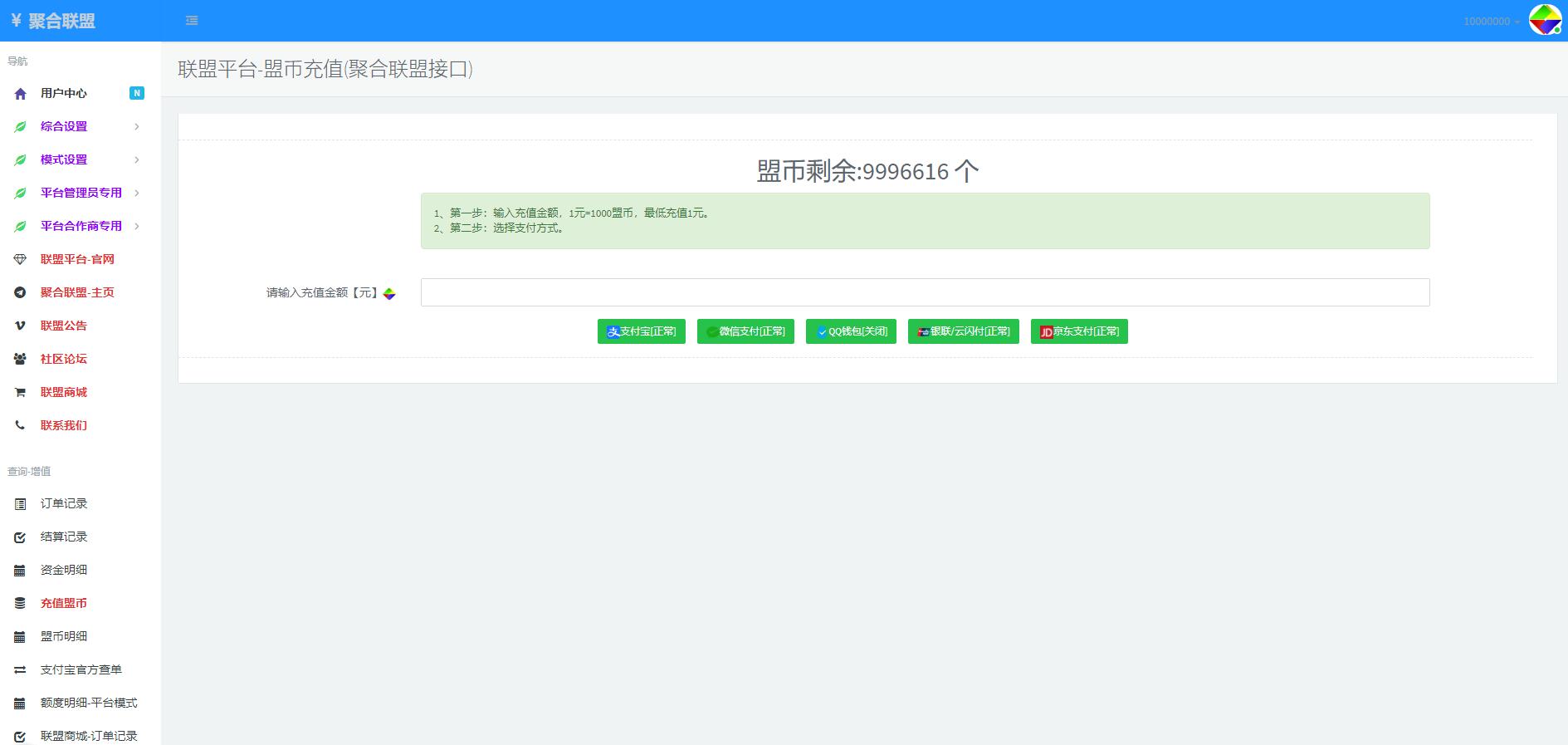This screenshot has height=745, width=1568.
Task: Open 用户中心 menu item
Action: (64, 93)
